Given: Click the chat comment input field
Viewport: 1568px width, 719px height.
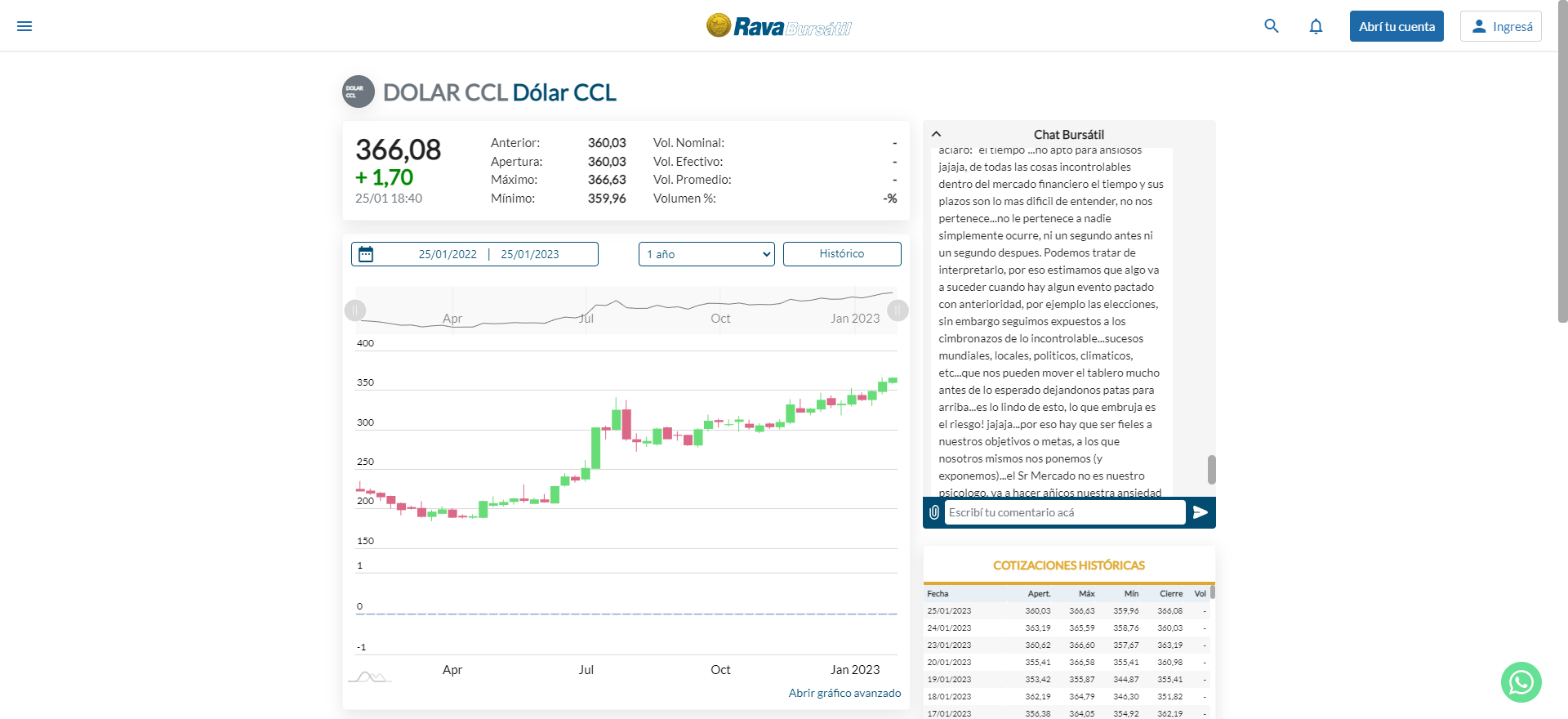Looking at the screenshot, I should click(1064, 512).
